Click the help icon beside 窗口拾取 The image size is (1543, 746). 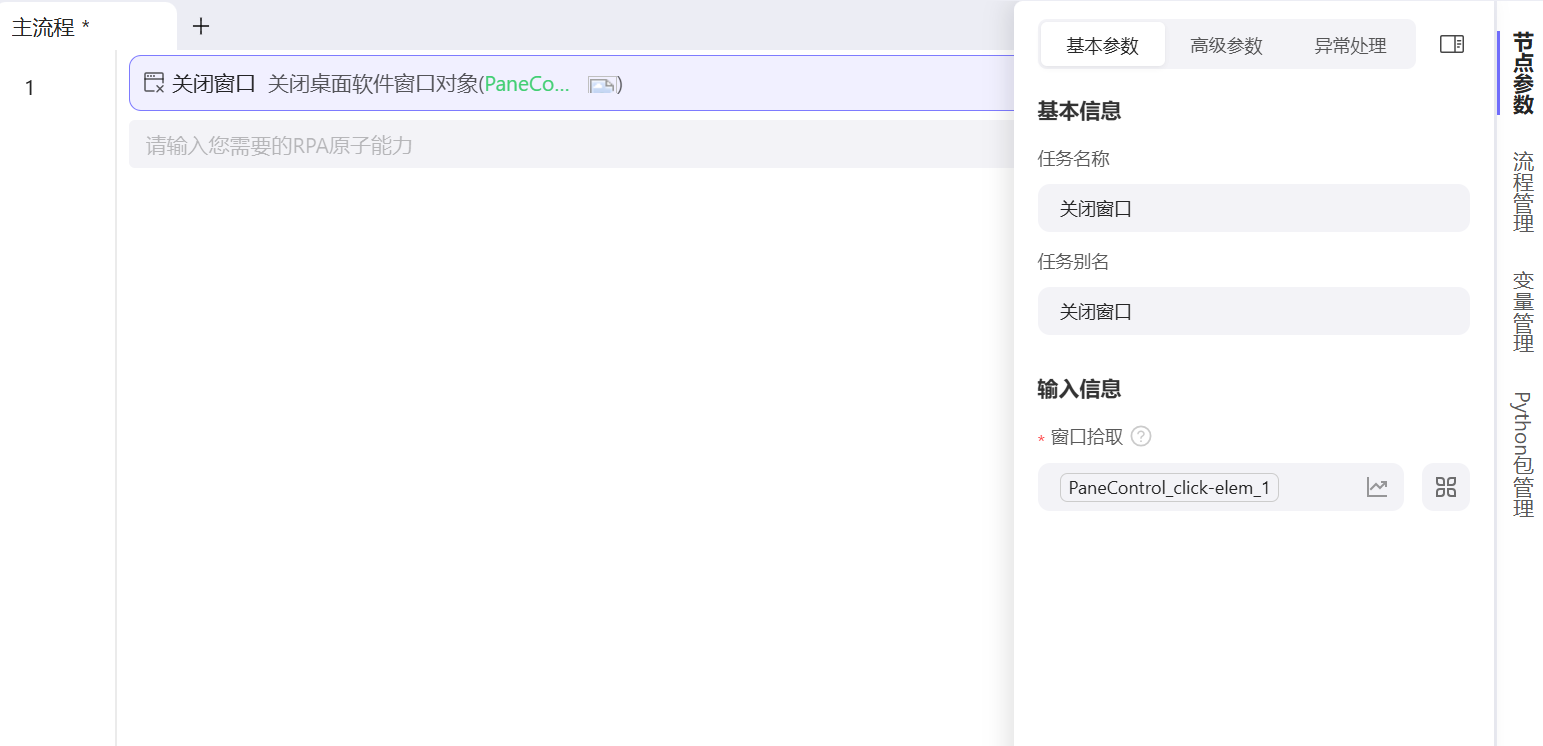pos(1141,436)
